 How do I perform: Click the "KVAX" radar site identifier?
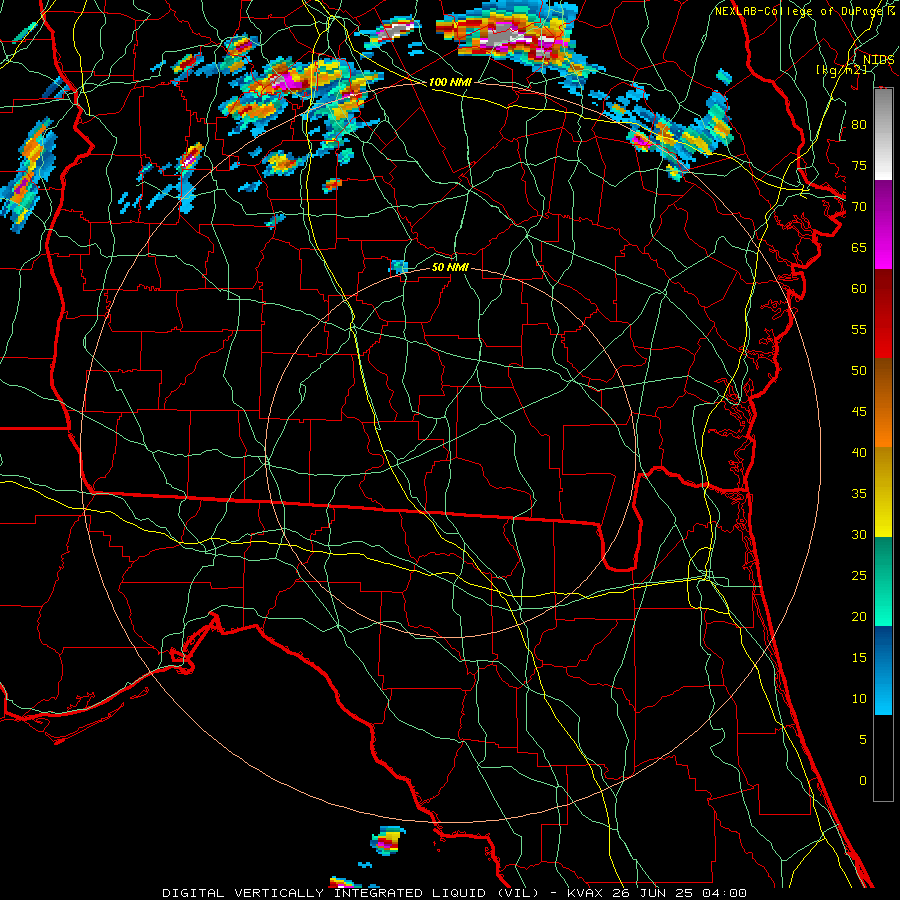pyautogui.click(x=584, y=893)
